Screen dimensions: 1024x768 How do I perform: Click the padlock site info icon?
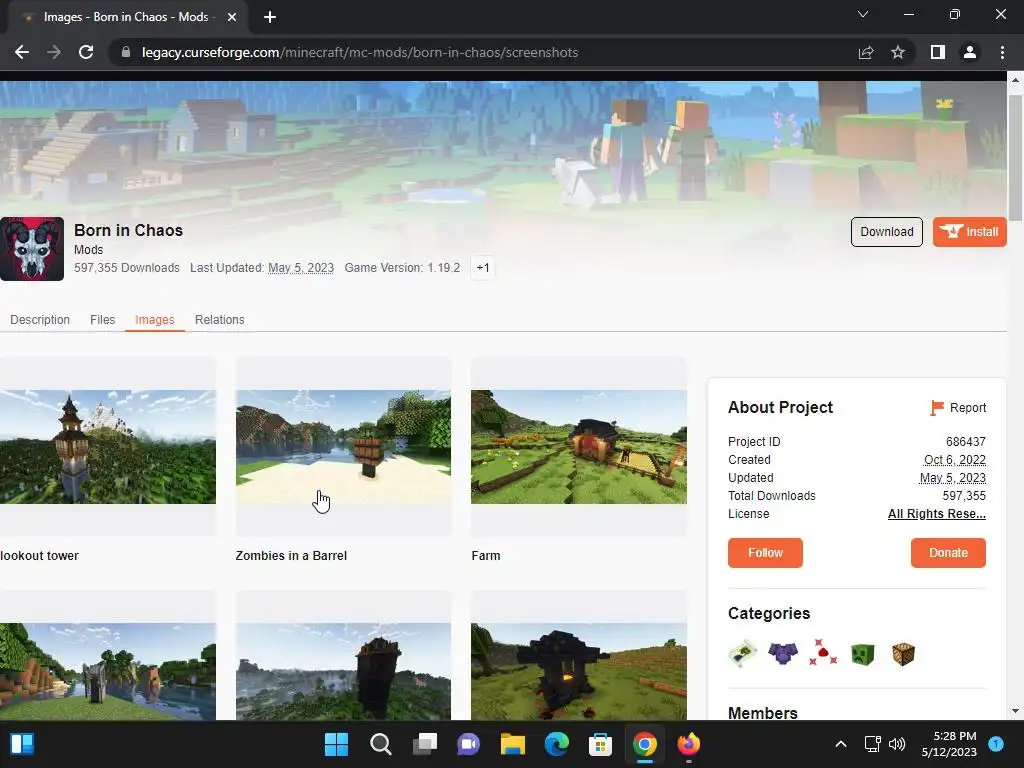pos(126,52)
